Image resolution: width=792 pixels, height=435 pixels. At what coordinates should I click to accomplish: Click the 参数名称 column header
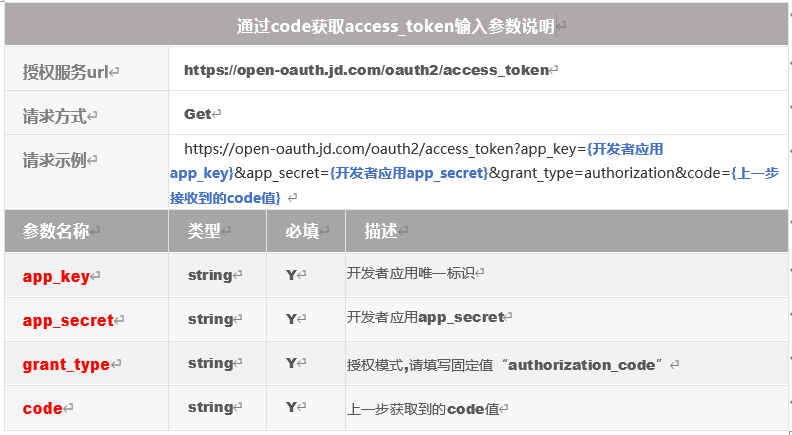coord(55,231)
